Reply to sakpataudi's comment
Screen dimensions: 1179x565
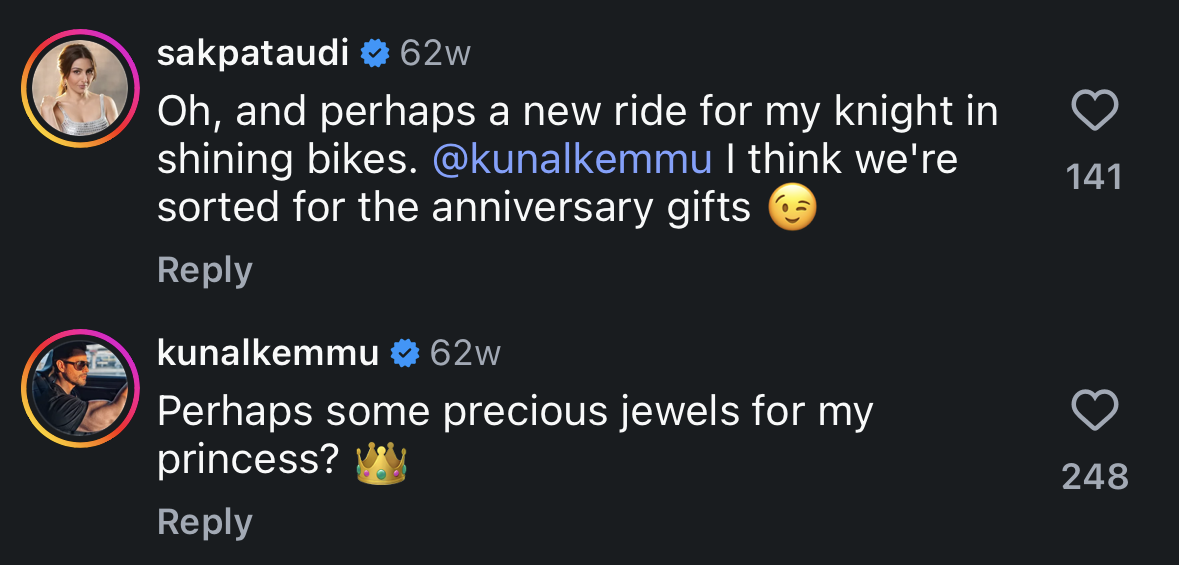(205, 270)
